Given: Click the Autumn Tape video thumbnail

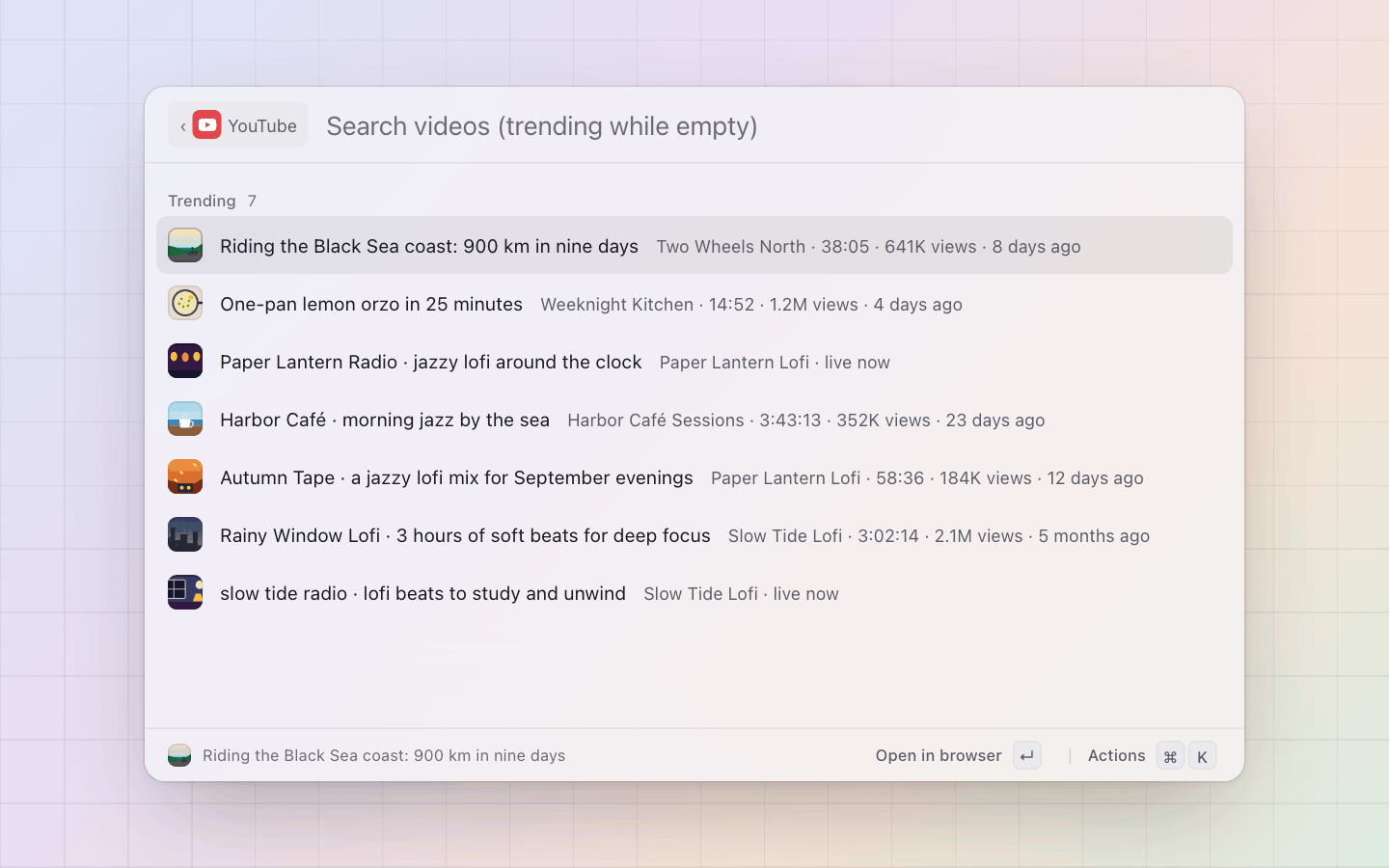Looking at the screenshot, I should click(x=185, y=476).
